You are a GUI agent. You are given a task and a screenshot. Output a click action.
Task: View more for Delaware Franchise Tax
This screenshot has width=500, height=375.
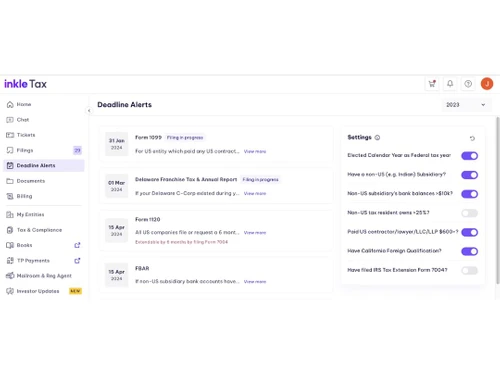(255, 193)
